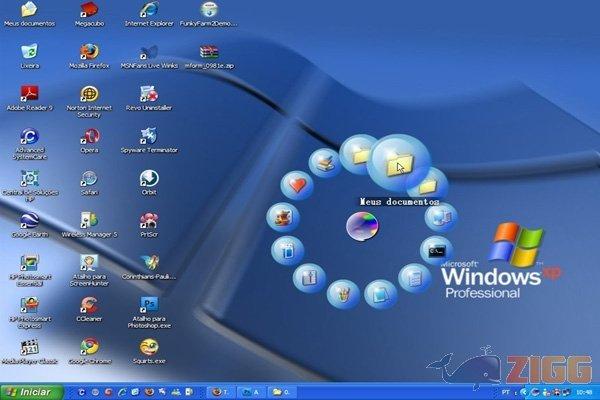Click the red heart bubble in the circle dock
Screen dimensions: 600x400
pyautogui.click(x=295, y=184)
